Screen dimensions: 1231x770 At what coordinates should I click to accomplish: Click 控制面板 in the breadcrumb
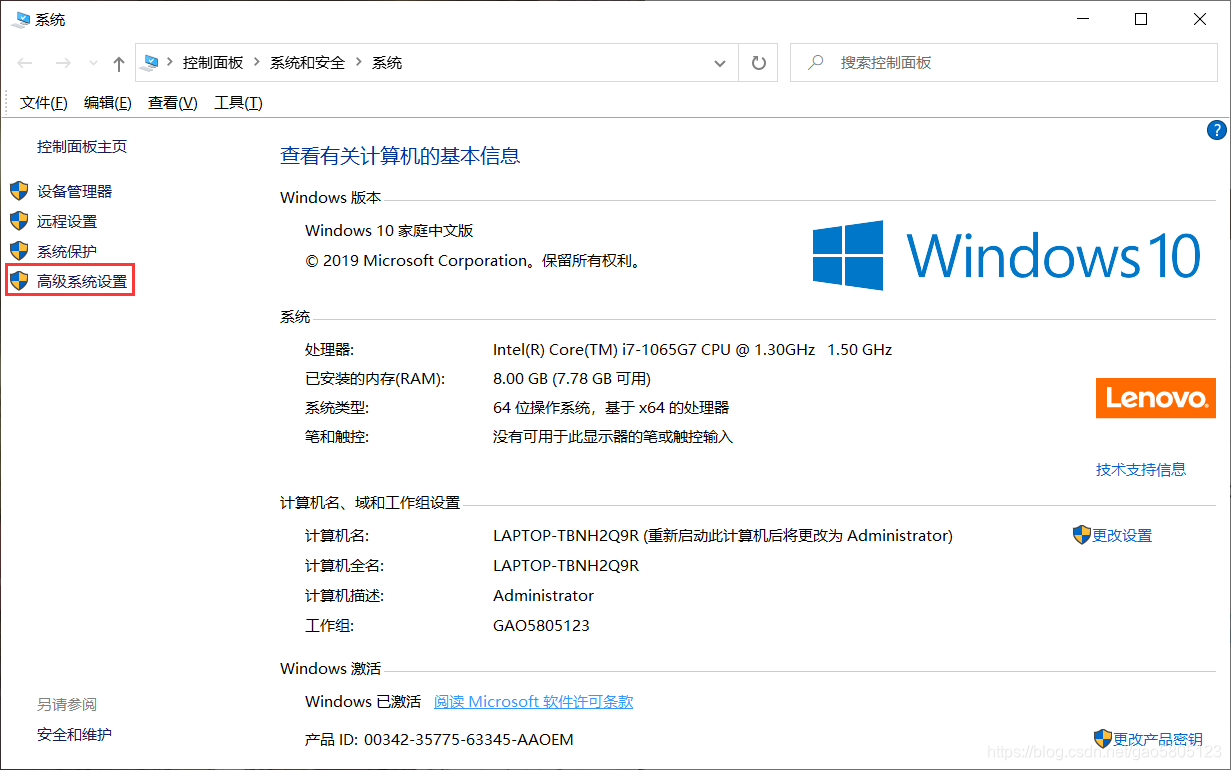coord(213,62)
